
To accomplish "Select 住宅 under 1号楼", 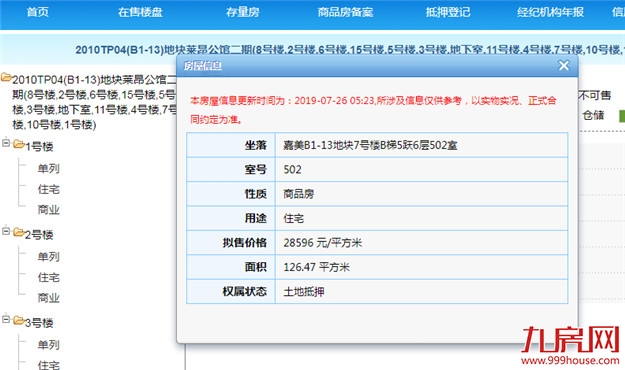I will [x=49, y=189].
